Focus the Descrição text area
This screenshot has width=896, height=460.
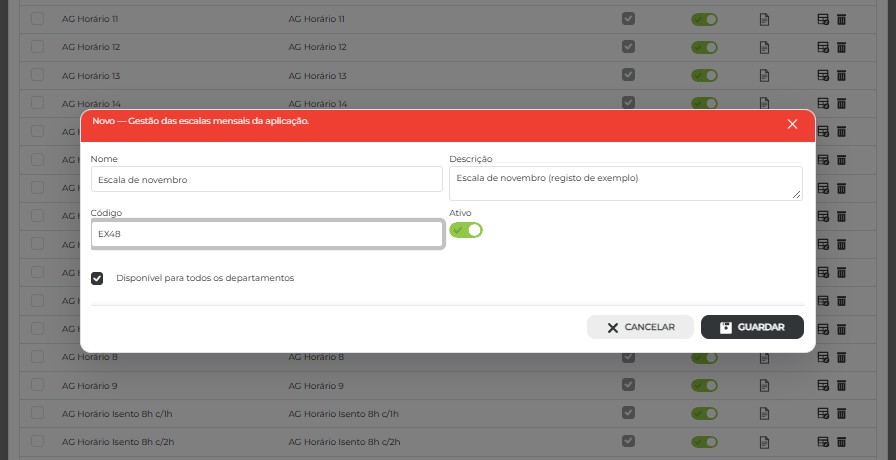point(626,183)
